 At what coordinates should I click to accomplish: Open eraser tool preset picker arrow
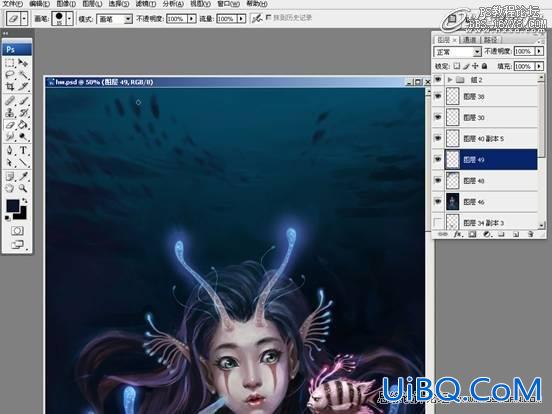[x=24, y=18]
